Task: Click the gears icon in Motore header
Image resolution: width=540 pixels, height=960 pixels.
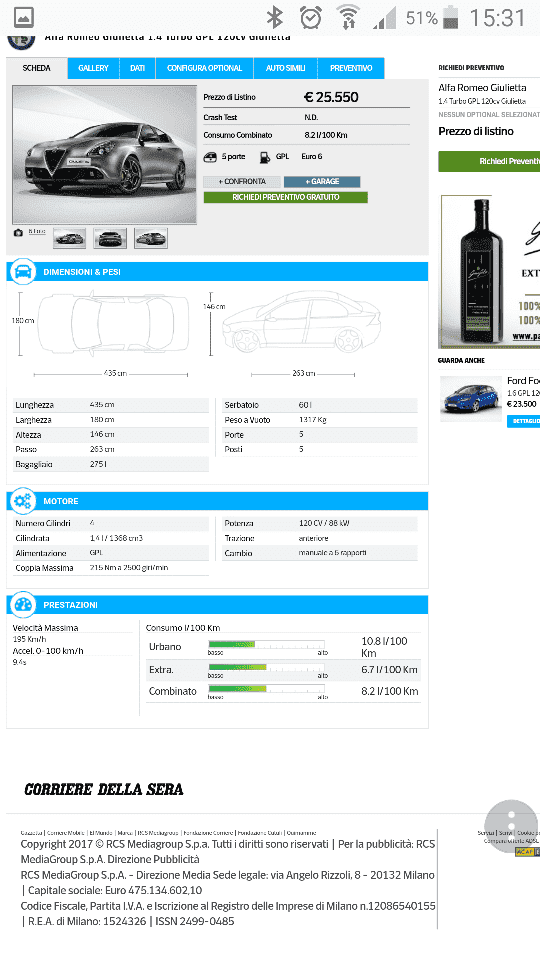Action: 23,501
